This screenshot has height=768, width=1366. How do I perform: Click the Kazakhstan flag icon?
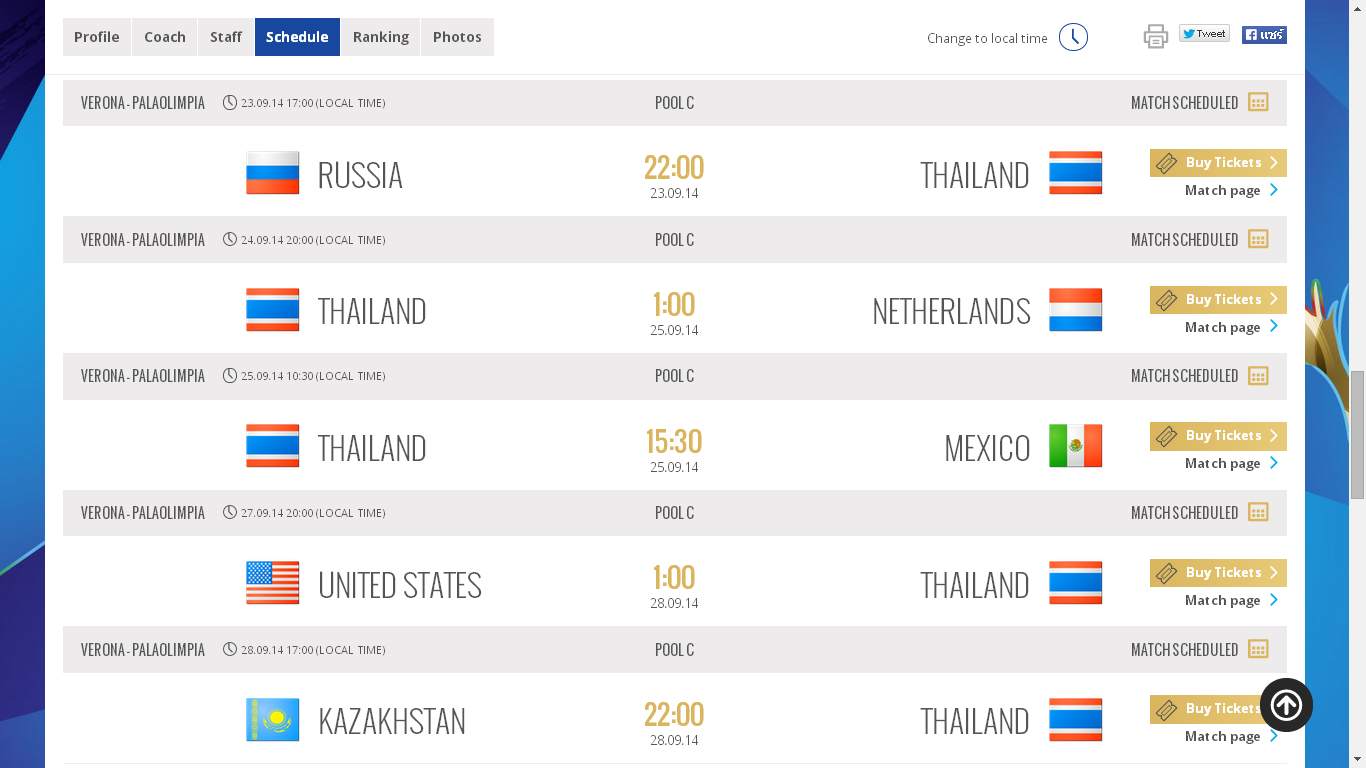[x=273, y=719]
